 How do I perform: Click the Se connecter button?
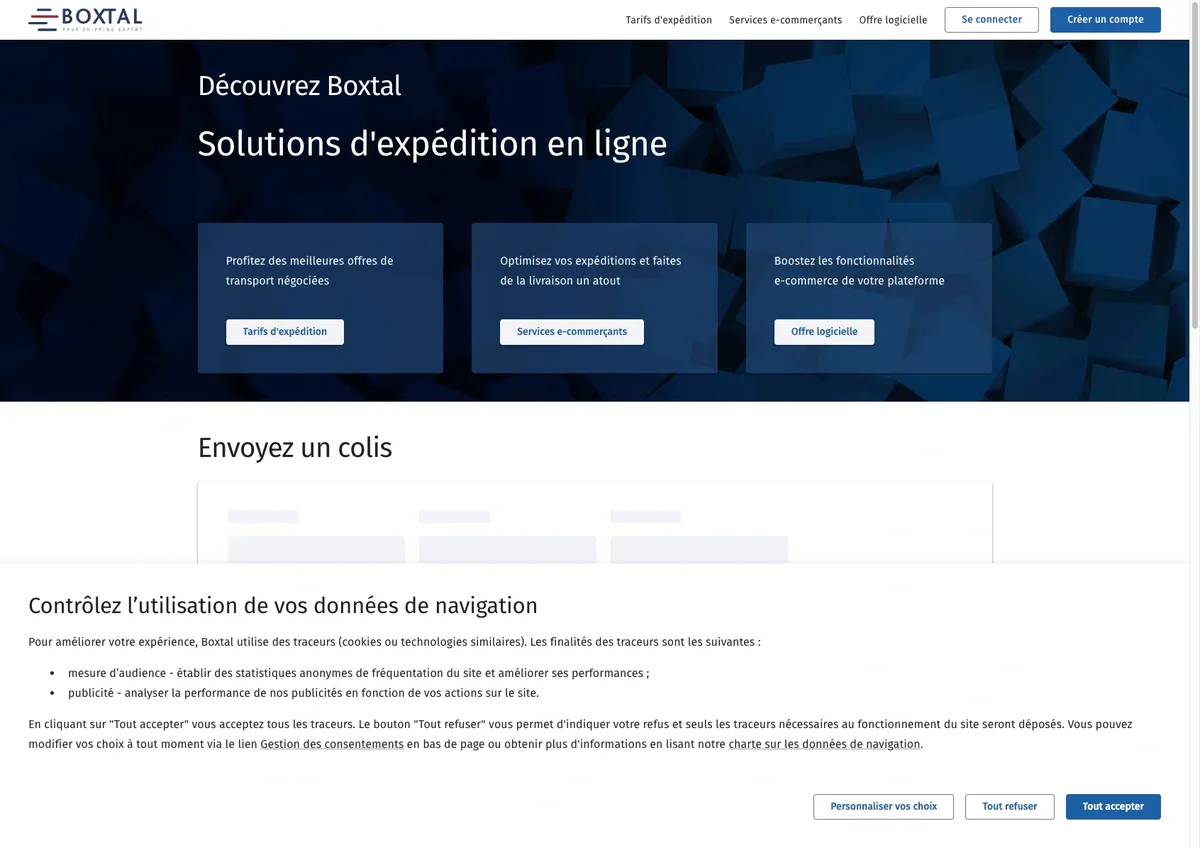tap(991, 20)
